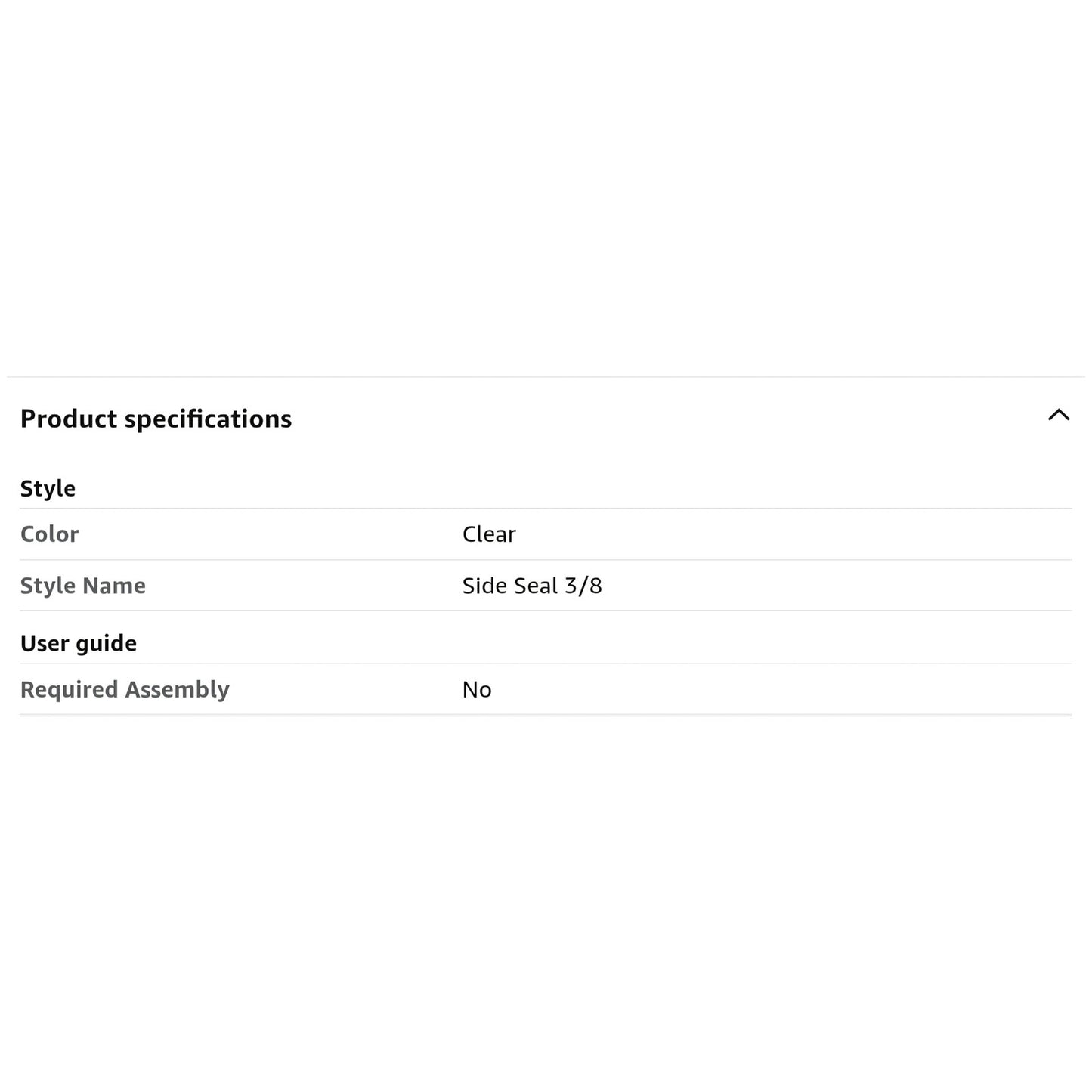Click the divider between Color and Style Name
This screenshot has height=1092, width=1092.
point(546,560)
